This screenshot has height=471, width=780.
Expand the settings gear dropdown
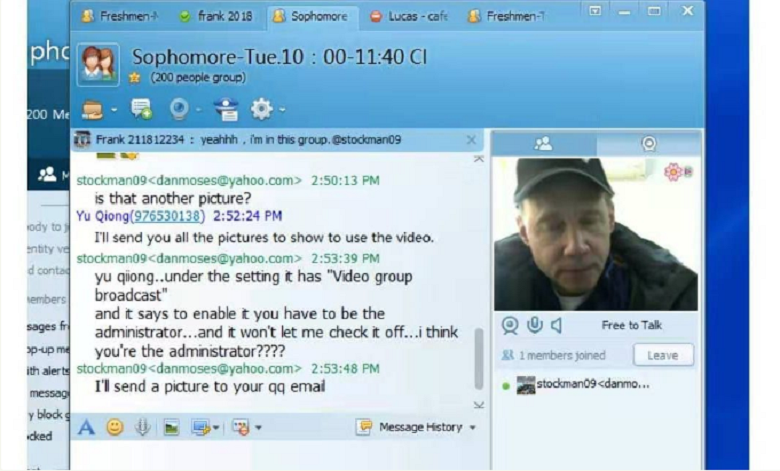pos(282,109)
